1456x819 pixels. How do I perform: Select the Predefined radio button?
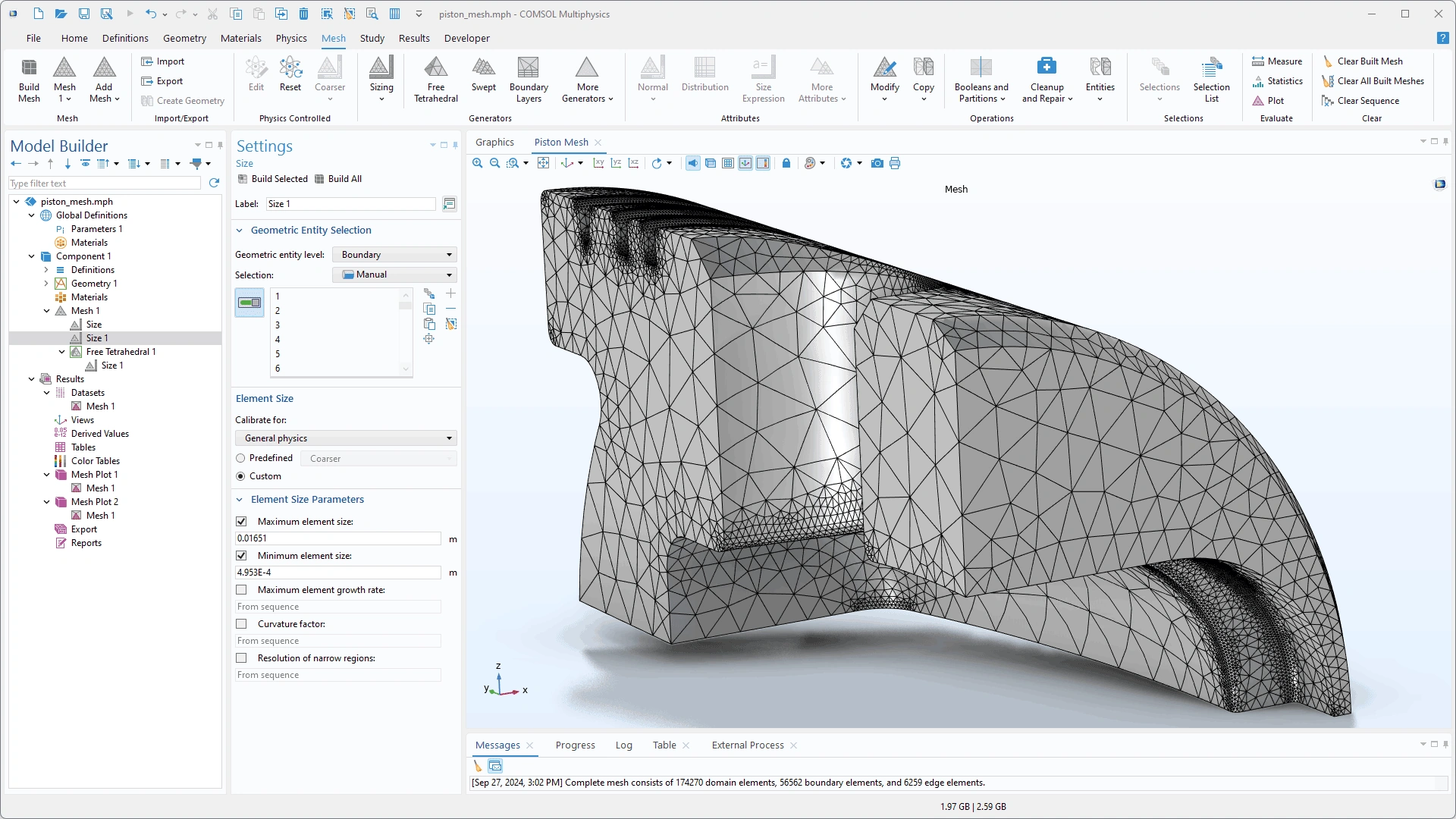tap(240, 458)
